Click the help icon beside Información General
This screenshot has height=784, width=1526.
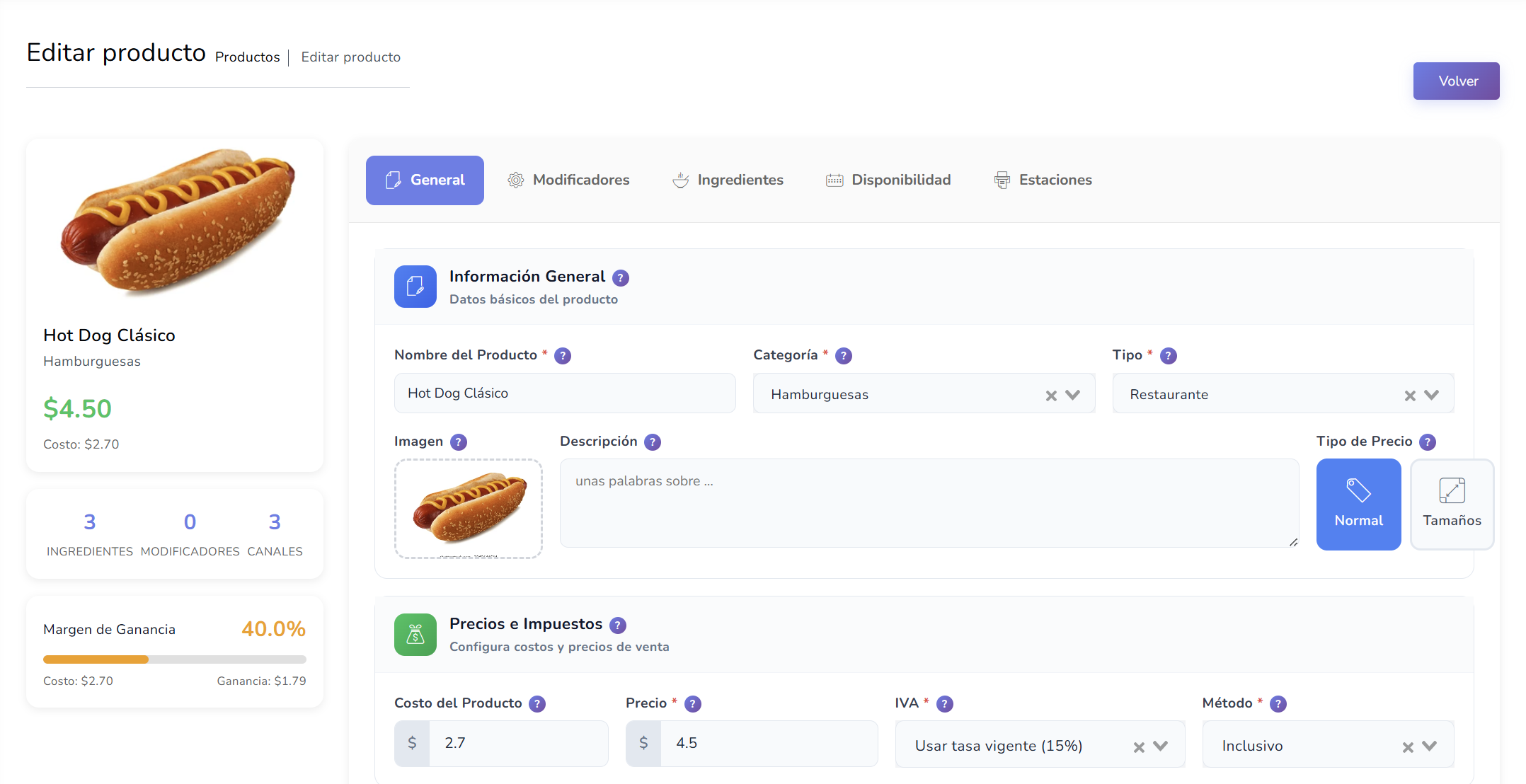621,277
